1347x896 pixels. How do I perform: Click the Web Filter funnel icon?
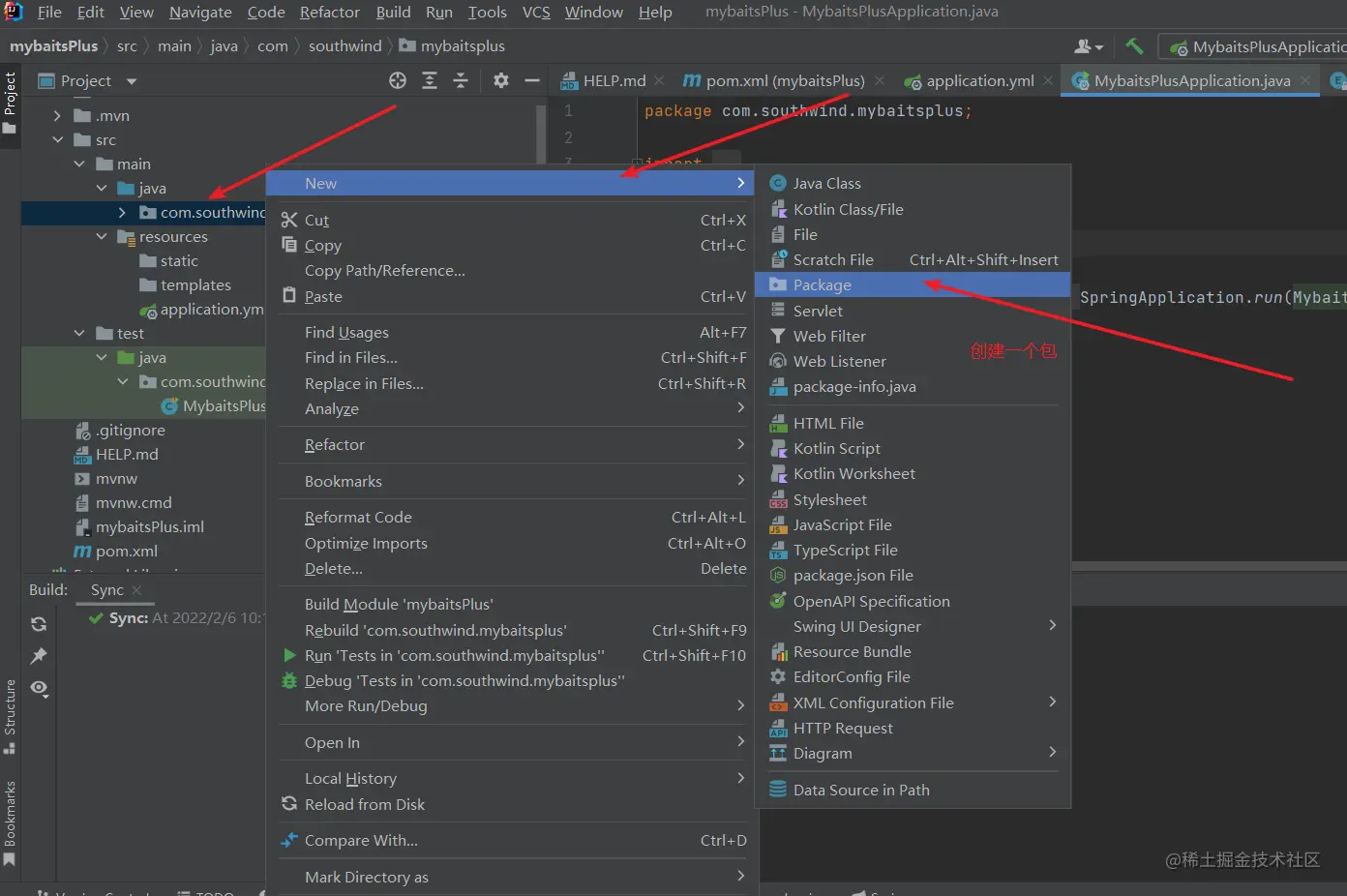(777, 336)
